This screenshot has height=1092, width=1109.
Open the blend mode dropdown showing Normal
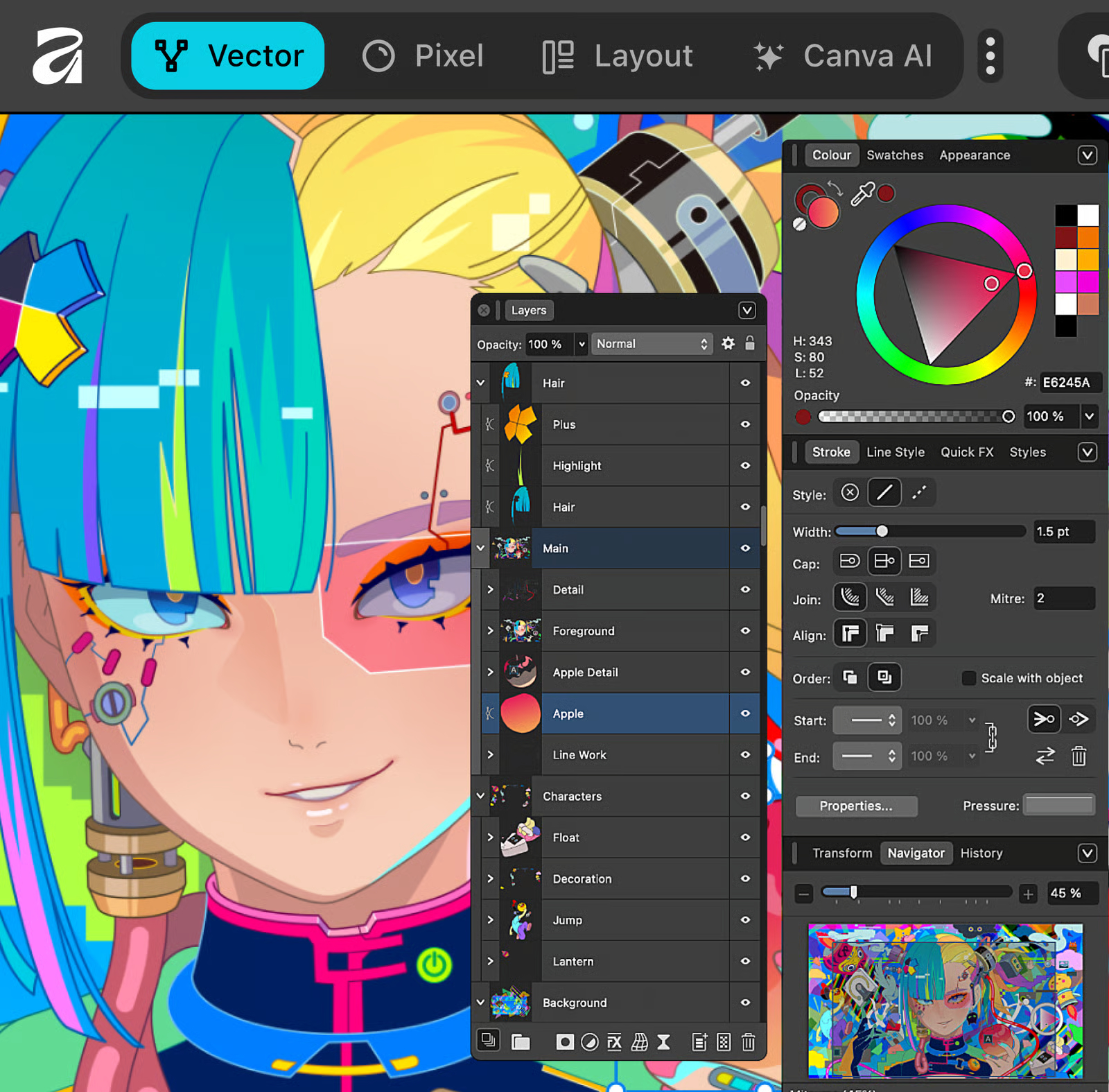(652, 344)
